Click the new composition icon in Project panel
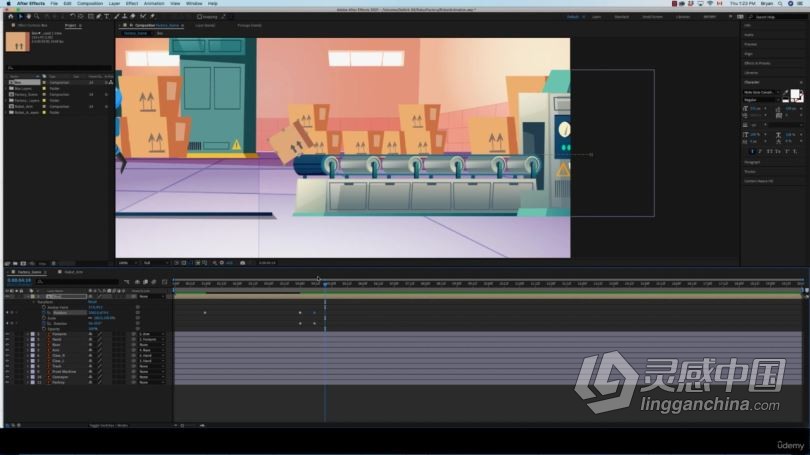 coord(23,263)
